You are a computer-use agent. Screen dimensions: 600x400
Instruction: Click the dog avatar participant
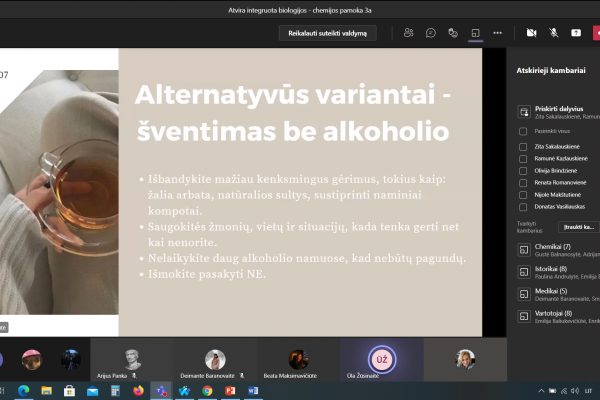[x=31, y=359]
